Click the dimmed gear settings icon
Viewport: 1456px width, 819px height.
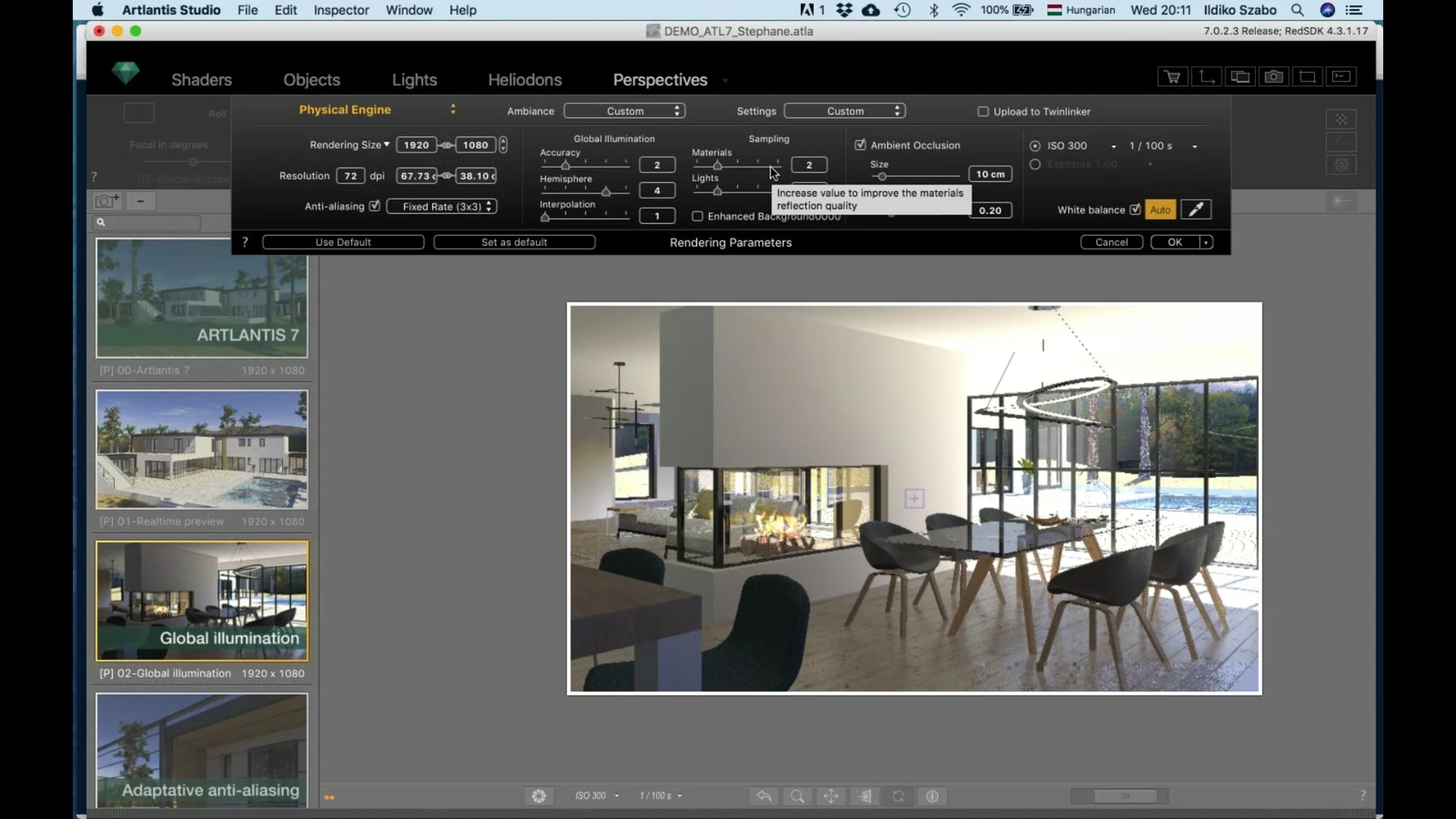[x=1341, y=164]
